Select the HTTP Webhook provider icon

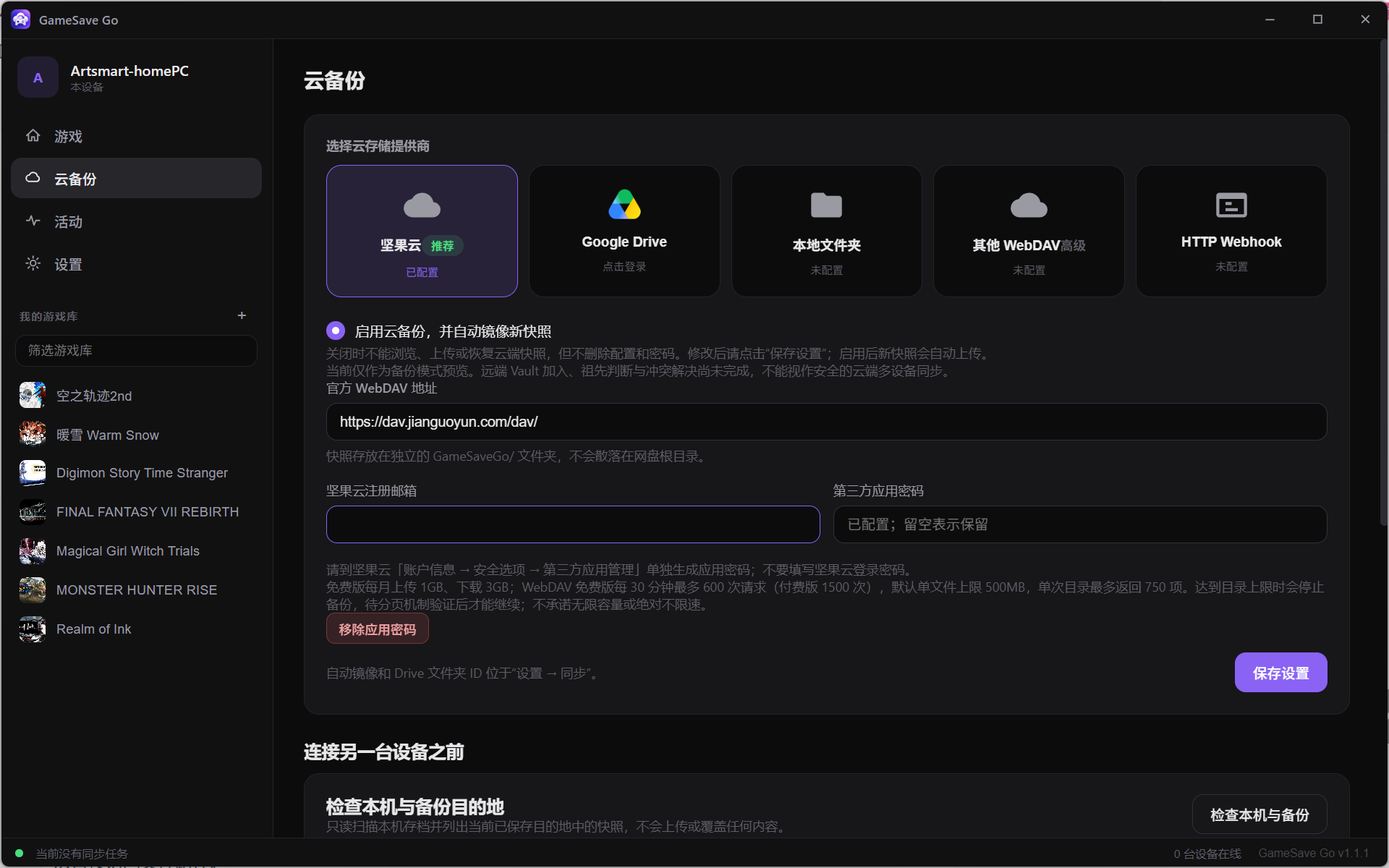[x=1231, y=205]
